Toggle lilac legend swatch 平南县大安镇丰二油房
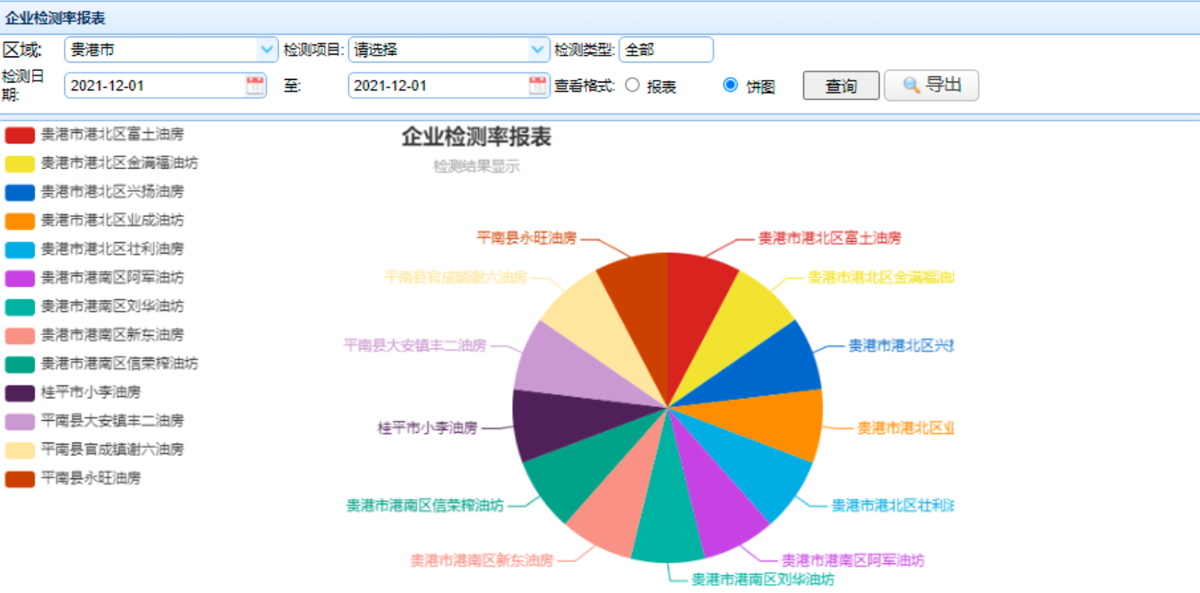 coord(20,421)
